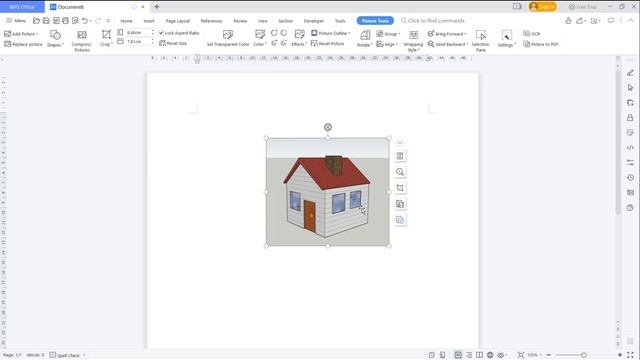Open the Home tab
Screen dimensions: 640x360
126,21
